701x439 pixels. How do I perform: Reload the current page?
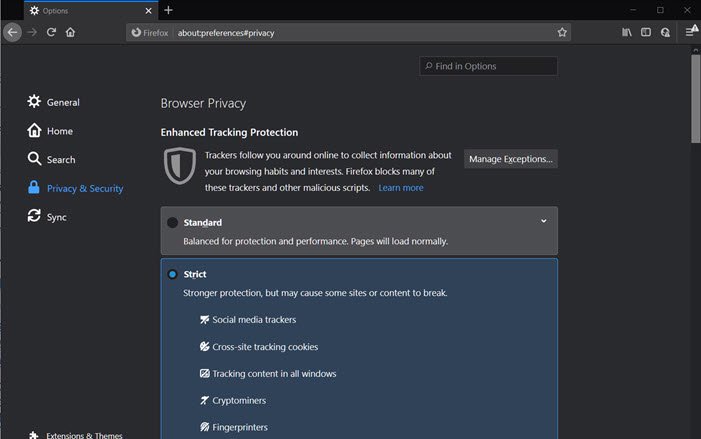(x=51, y=32)
